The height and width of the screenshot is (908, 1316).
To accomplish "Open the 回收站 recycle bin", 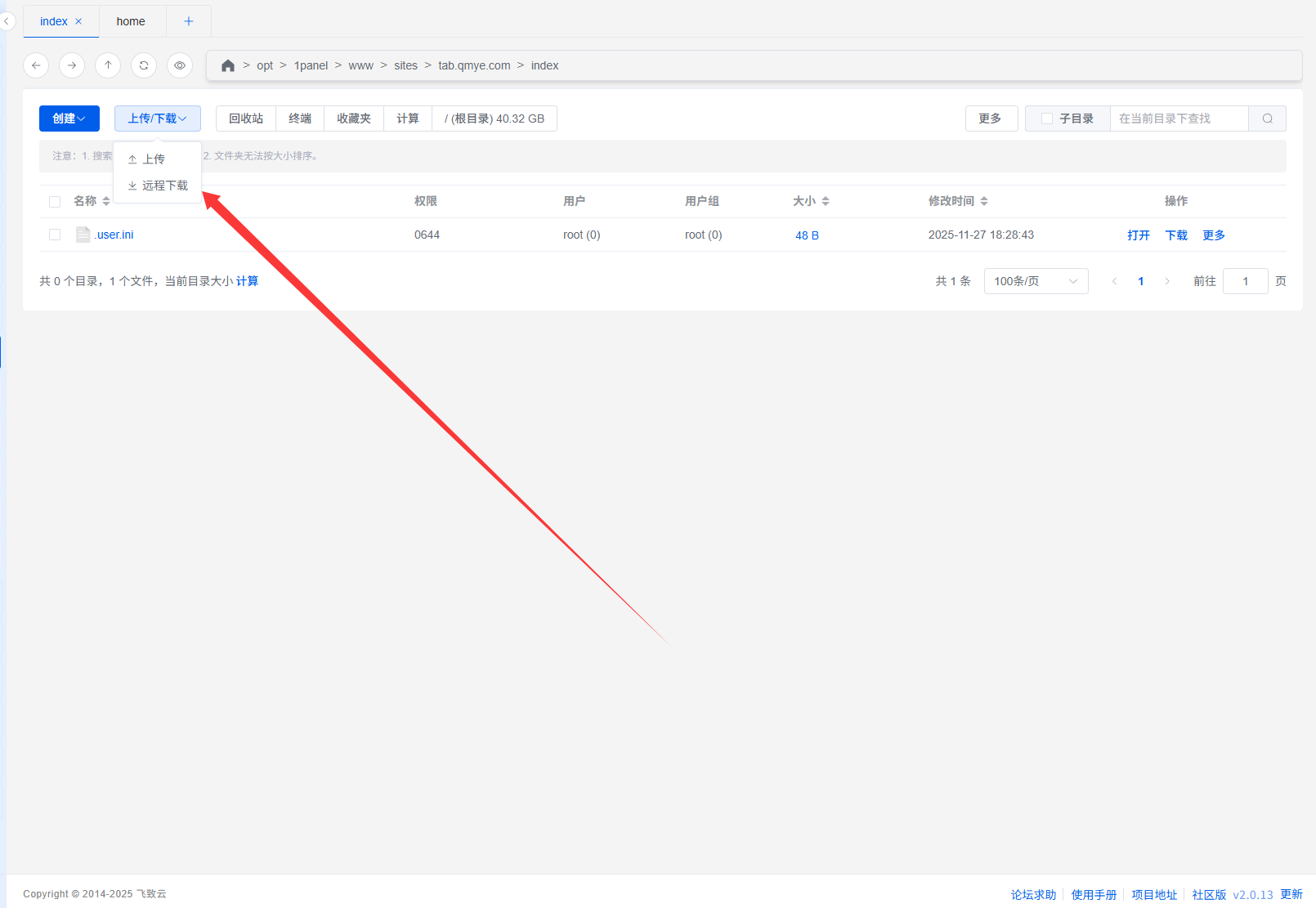I will click(246, 119).
